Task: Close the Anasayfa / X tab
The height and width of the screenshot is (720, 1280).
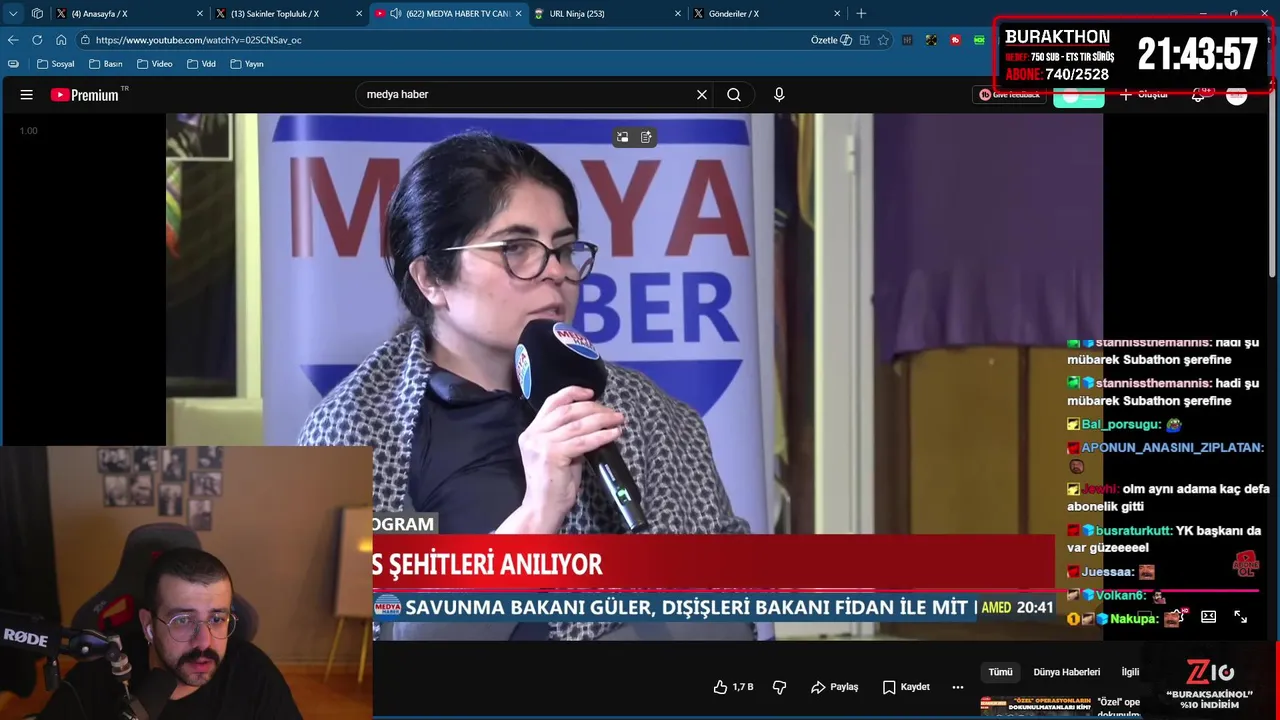Action: point(199,14)
